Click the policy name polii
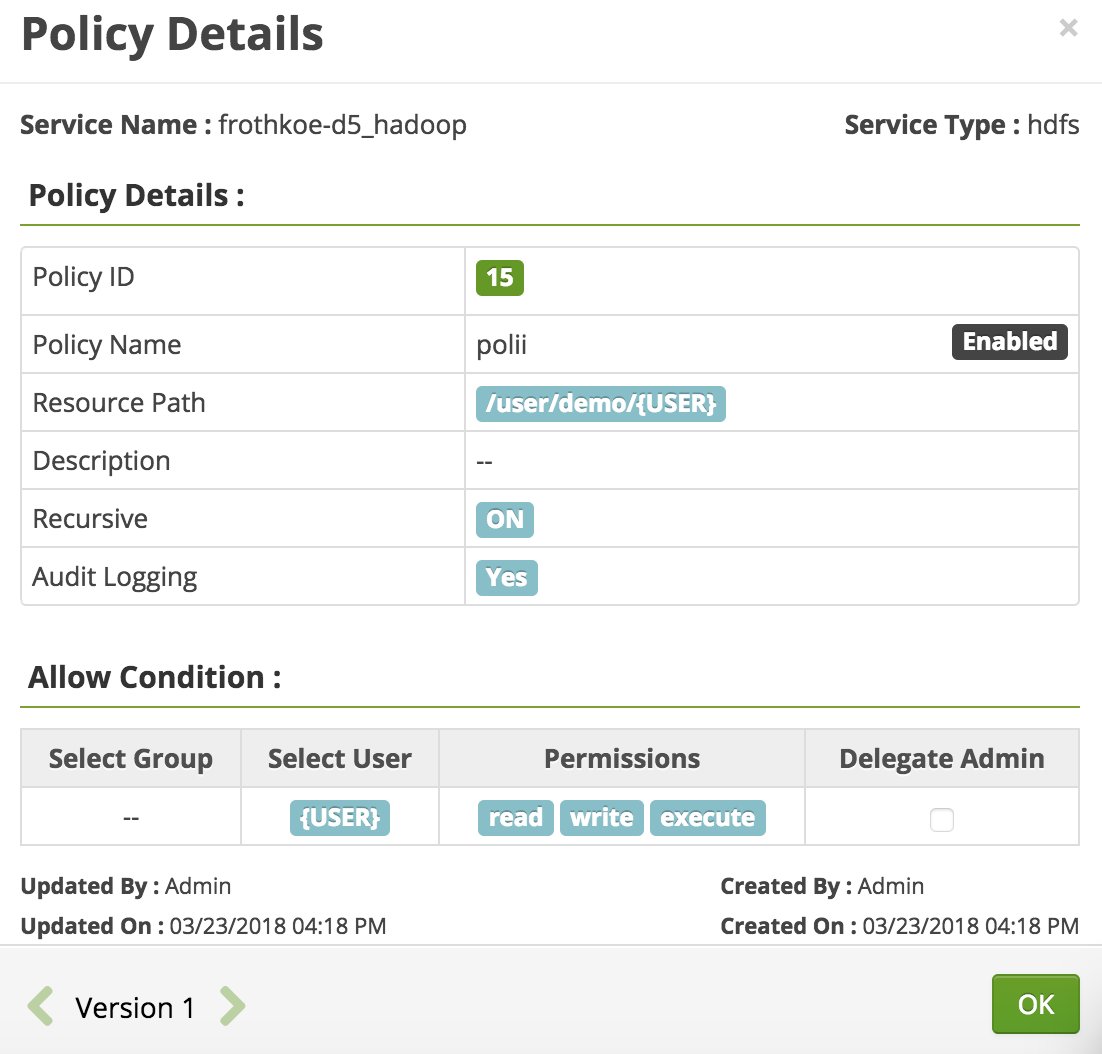The image size is (1102, 1054). click(x=502, y=346)
